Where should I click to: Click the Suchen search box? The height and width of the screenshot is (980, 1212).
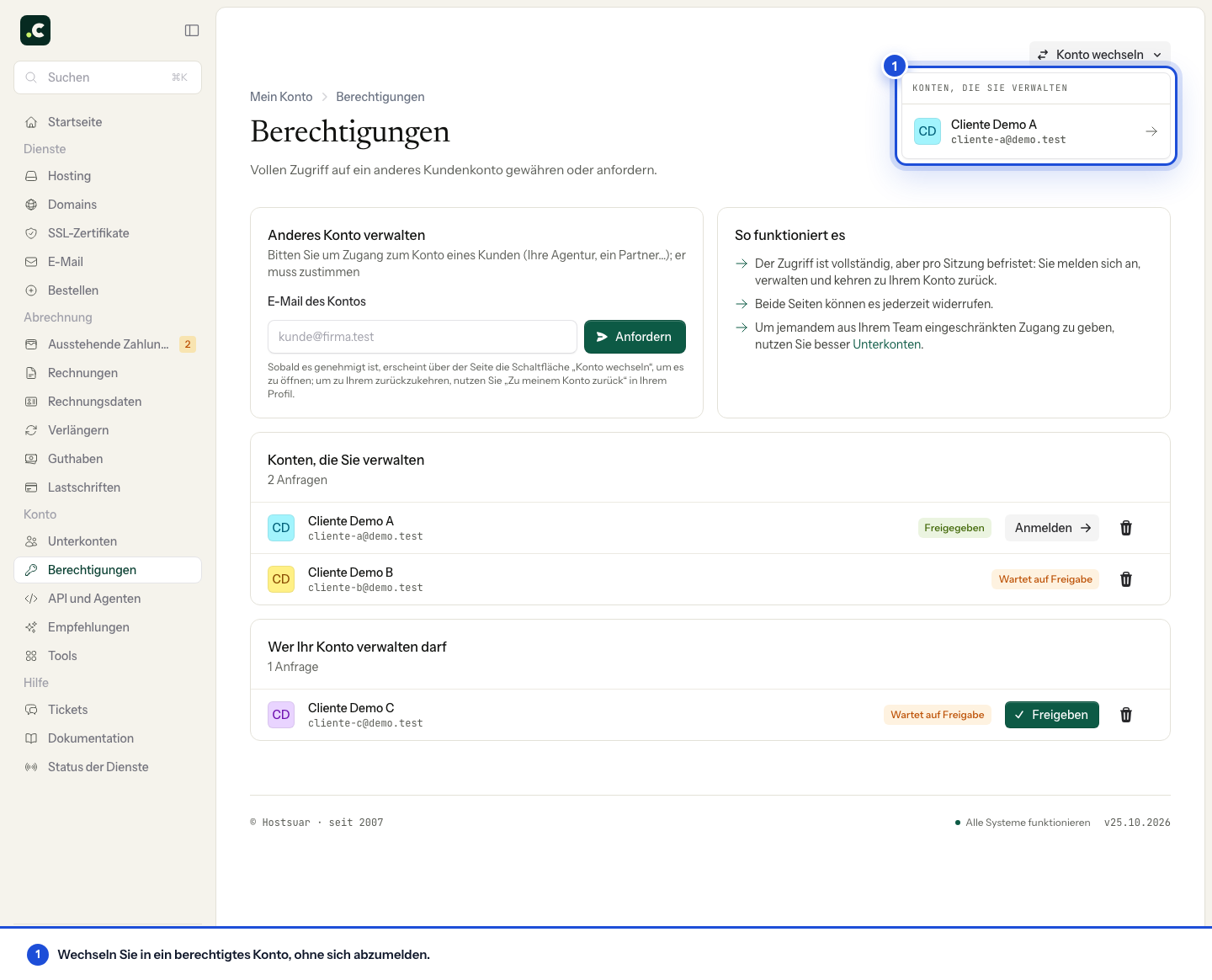(x=108, y=77)
